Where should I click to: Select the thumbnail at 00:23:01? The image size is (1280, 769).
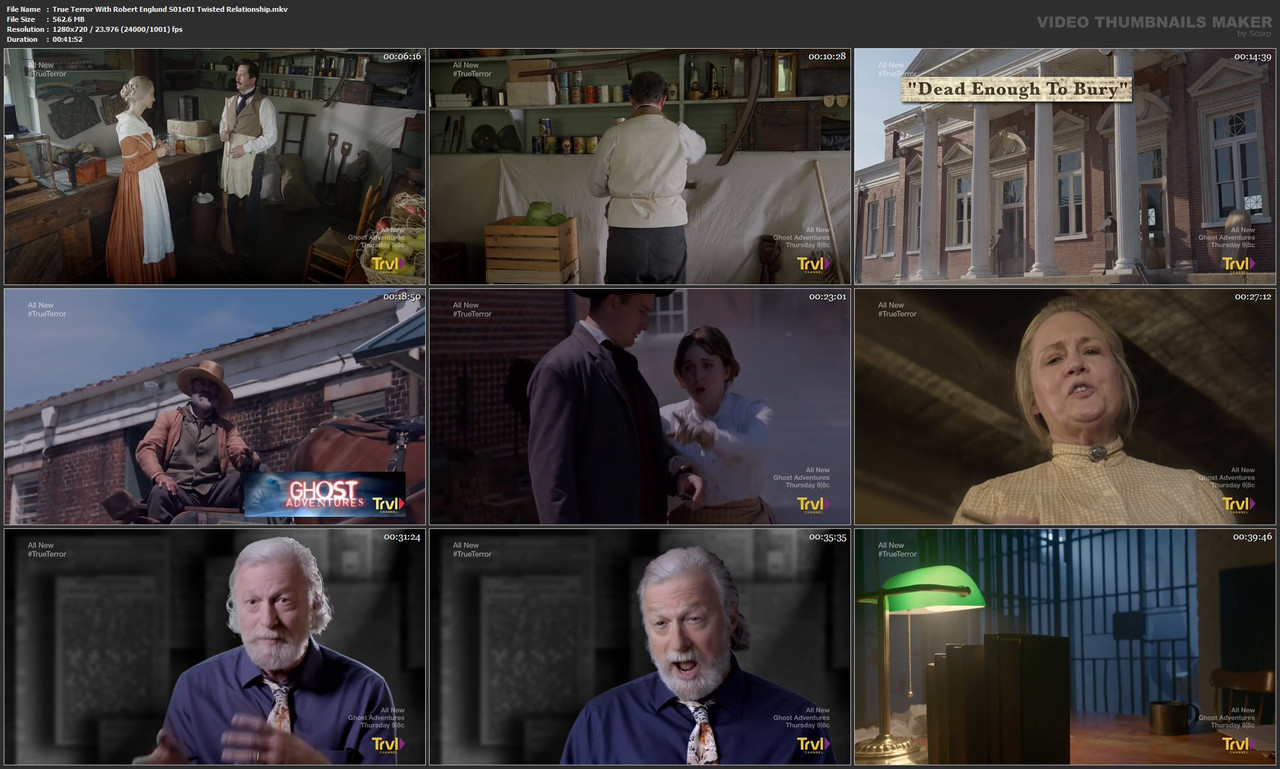640,406
